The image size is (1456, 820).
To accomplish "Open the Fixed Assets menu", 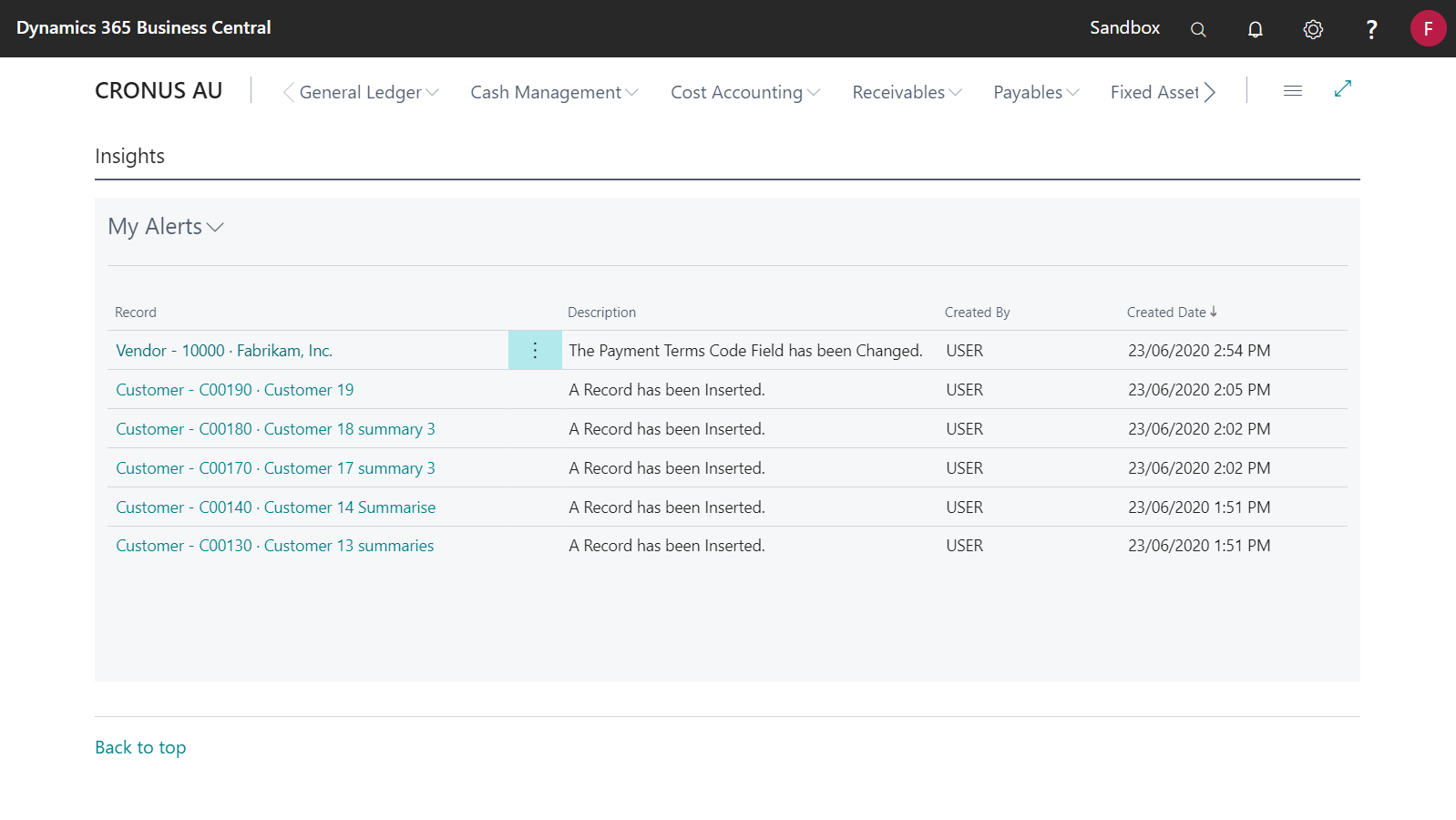I will pos(1154,92).
